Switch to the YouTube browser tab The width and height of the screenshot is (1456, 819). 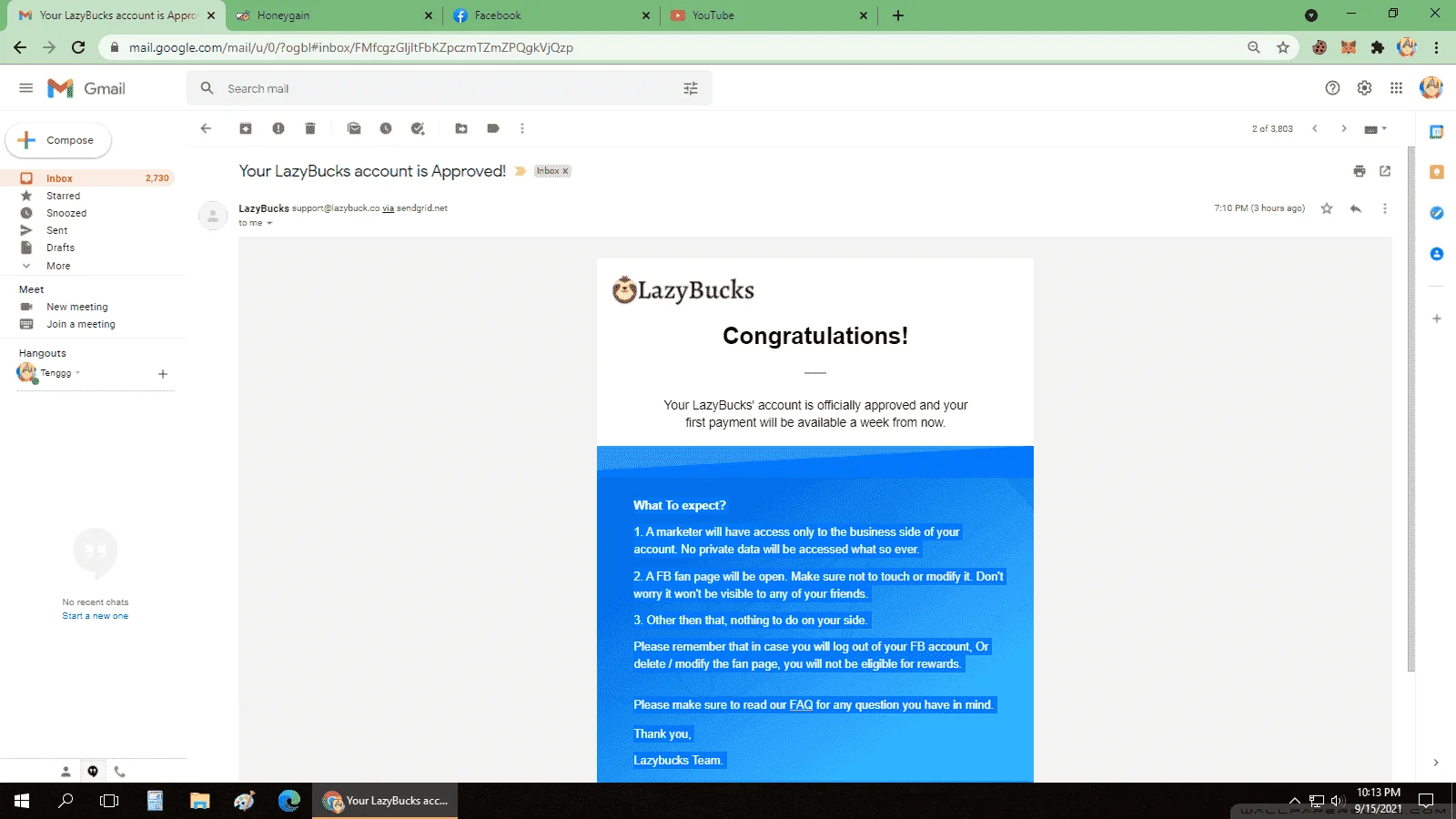coord(769,15)
